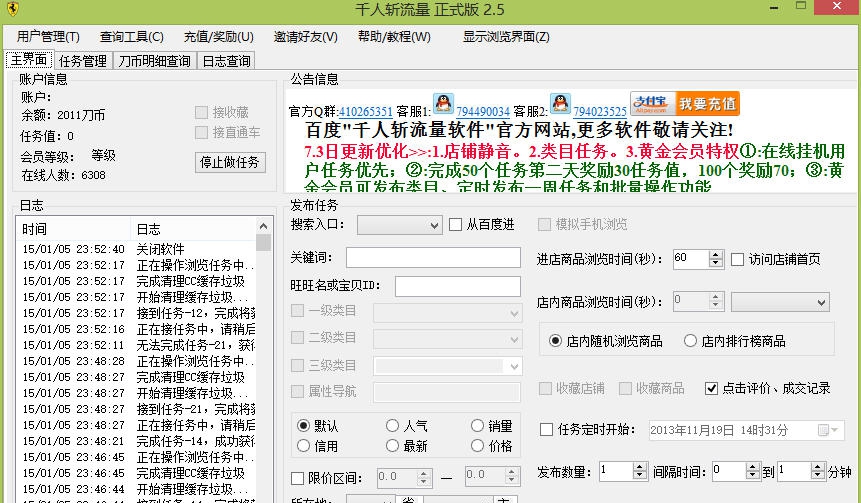Click the QQ penguin icon for 客服2

point(560,103)
